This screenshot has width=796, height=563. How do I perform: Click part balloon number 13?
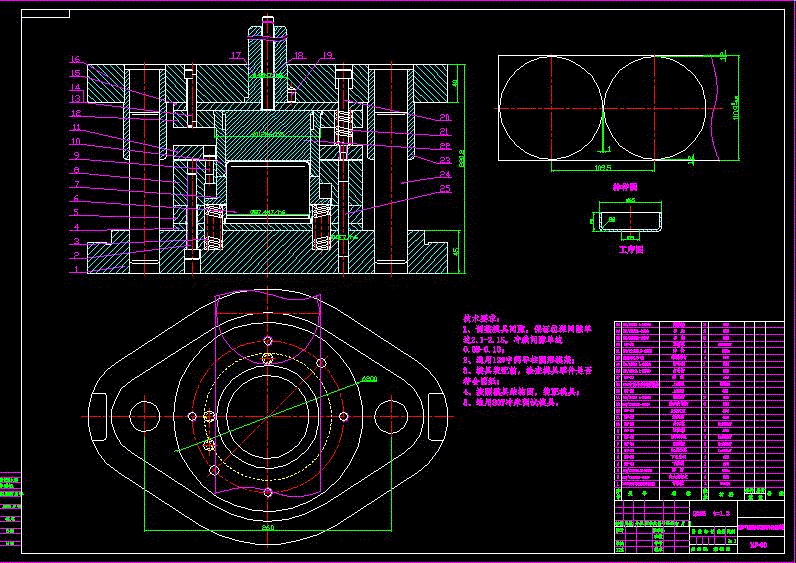click(x=76, y=98)
